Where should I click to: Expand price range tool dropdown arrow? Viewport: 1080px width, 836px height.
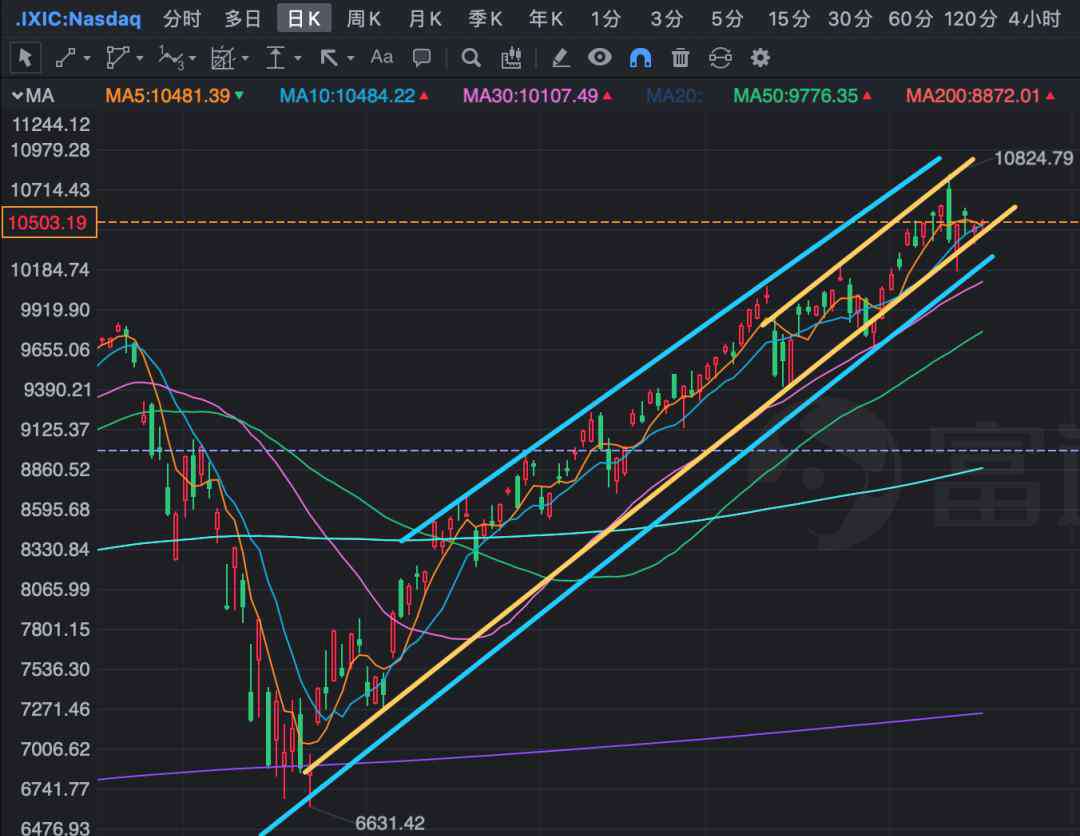(298, 59)
